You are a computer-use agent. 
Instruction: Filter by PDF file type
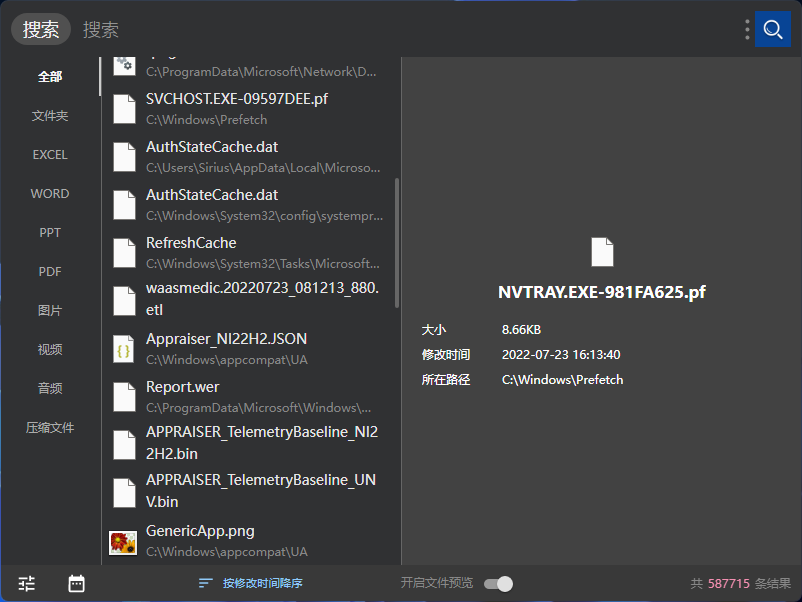click(50, 272)
